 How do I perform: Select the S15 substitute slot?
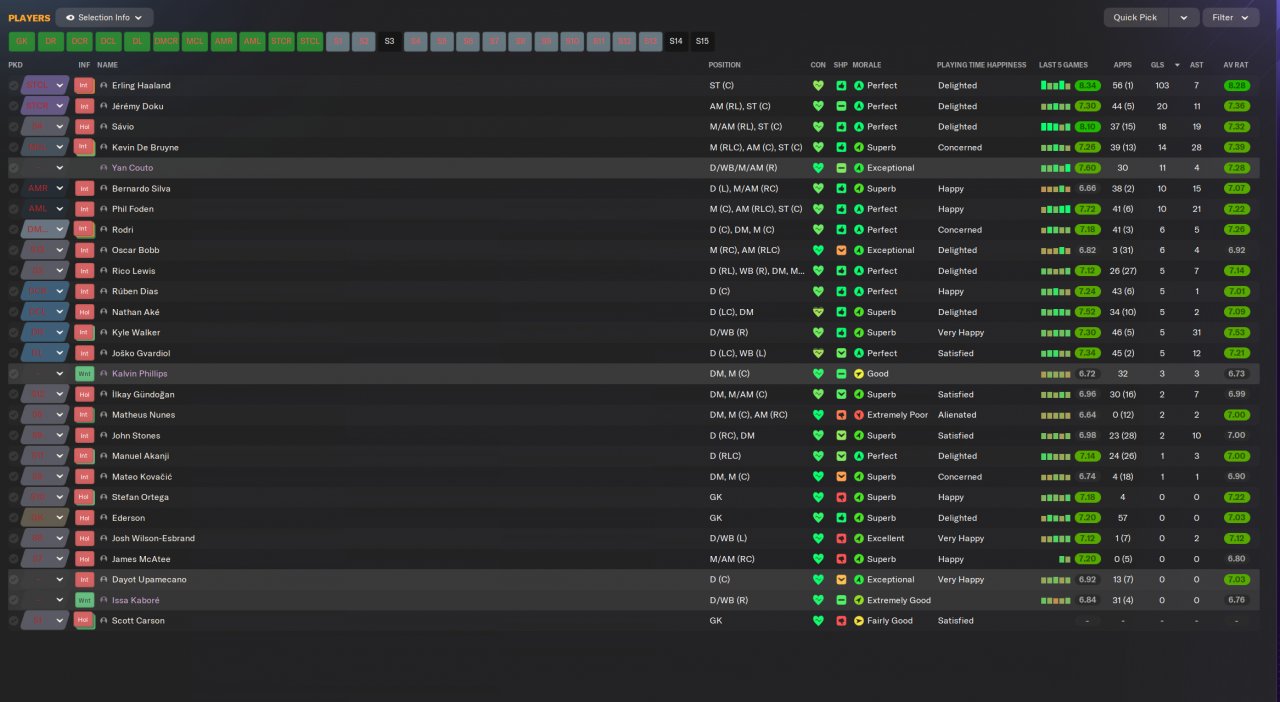[702, 41]
